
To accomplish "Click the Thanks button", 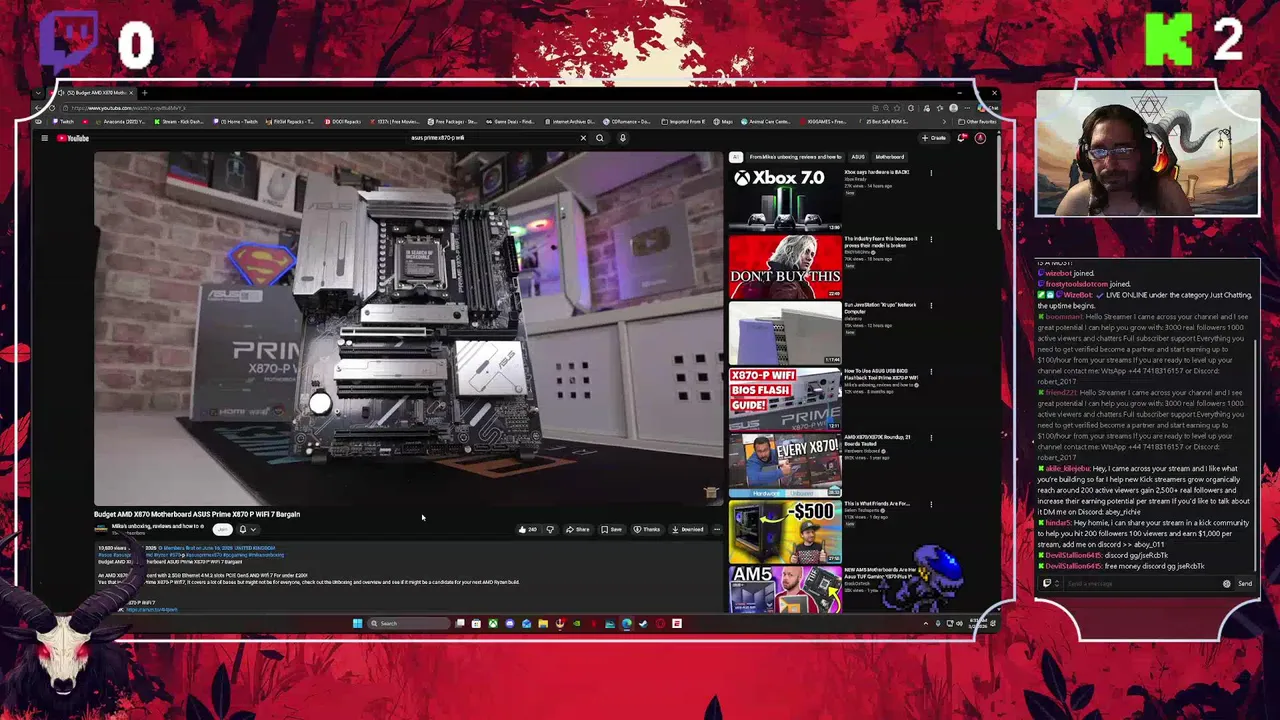I will [x=647, y=529].
